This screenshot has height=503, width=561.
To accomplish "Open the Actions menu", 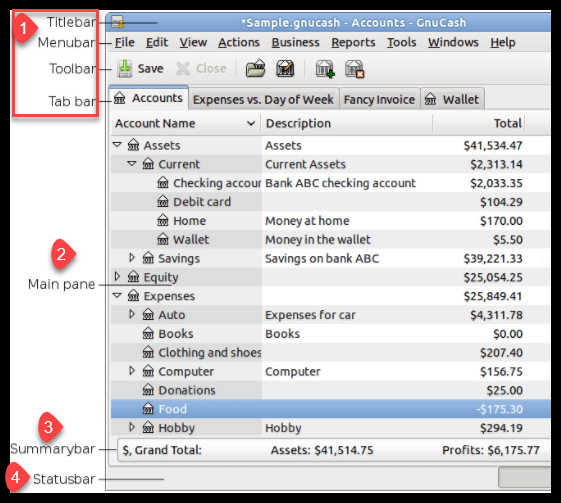I will (239, 42).
